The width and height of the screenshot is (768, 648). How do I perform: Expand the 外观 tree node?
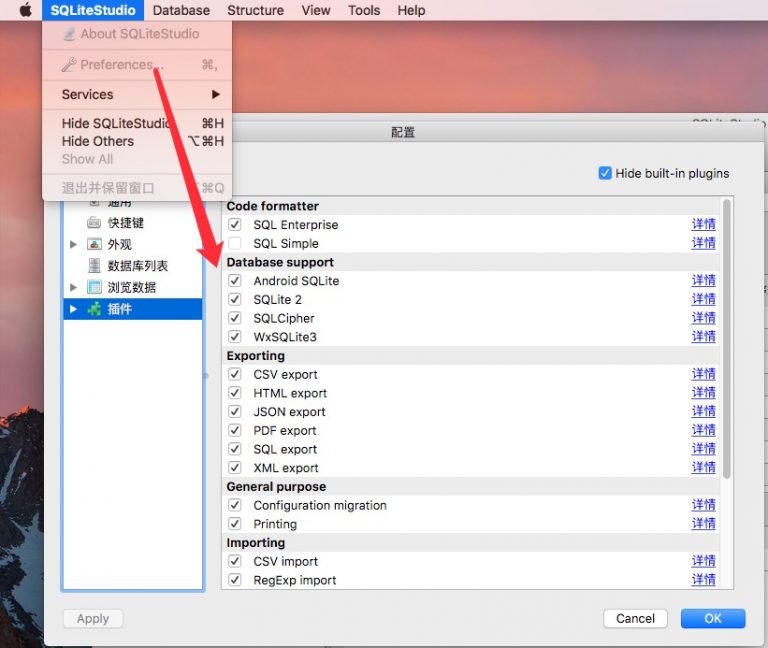pyautogui.click(x=73, y=244)
